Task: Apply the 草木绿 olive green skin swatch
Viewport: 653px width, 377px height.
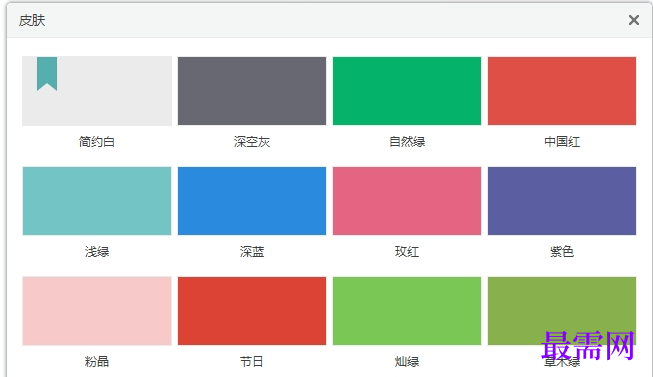Action: click(562, 311)
